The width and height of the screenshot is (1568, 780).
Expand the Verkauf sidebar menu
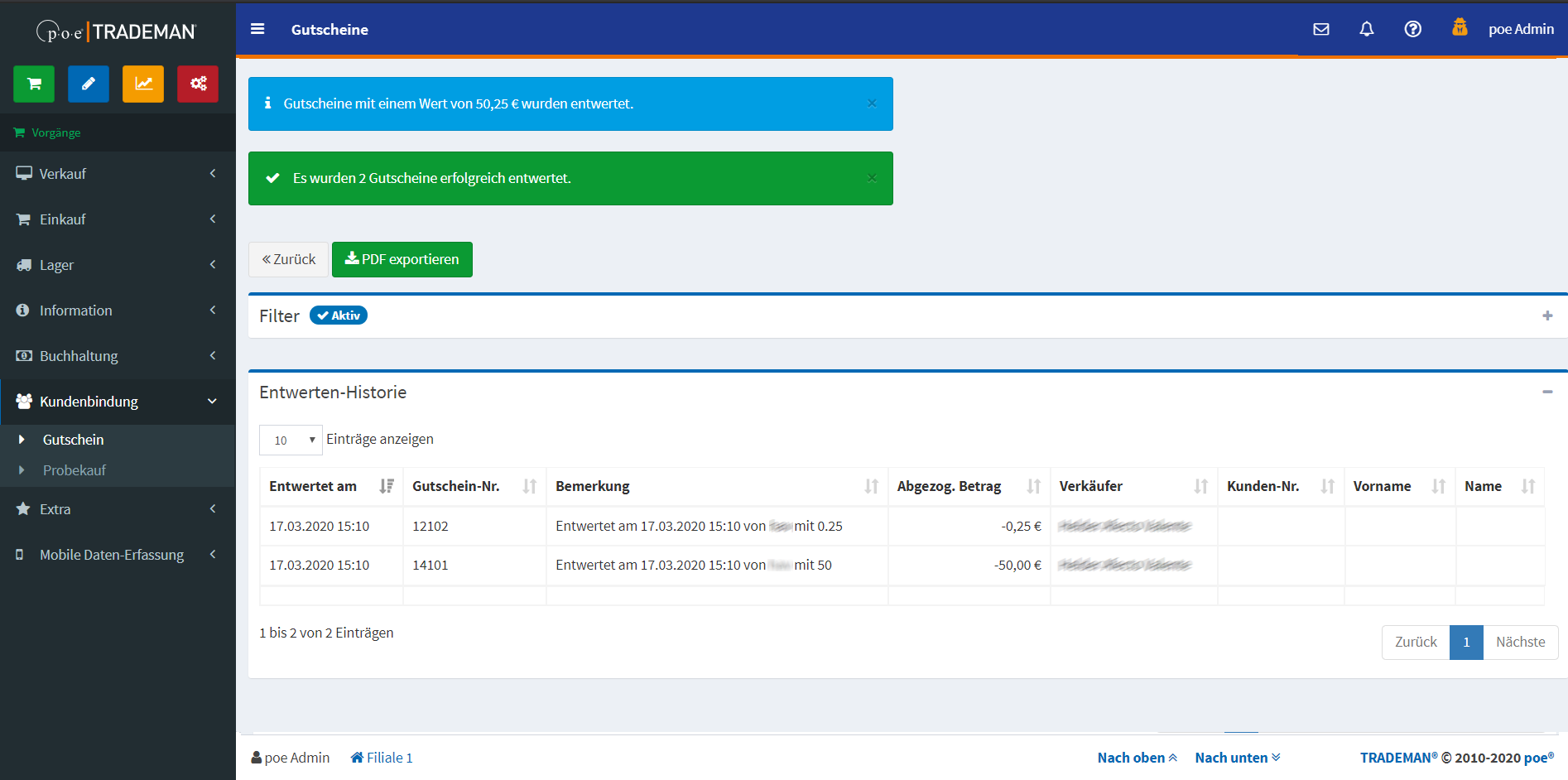[118, 174]
